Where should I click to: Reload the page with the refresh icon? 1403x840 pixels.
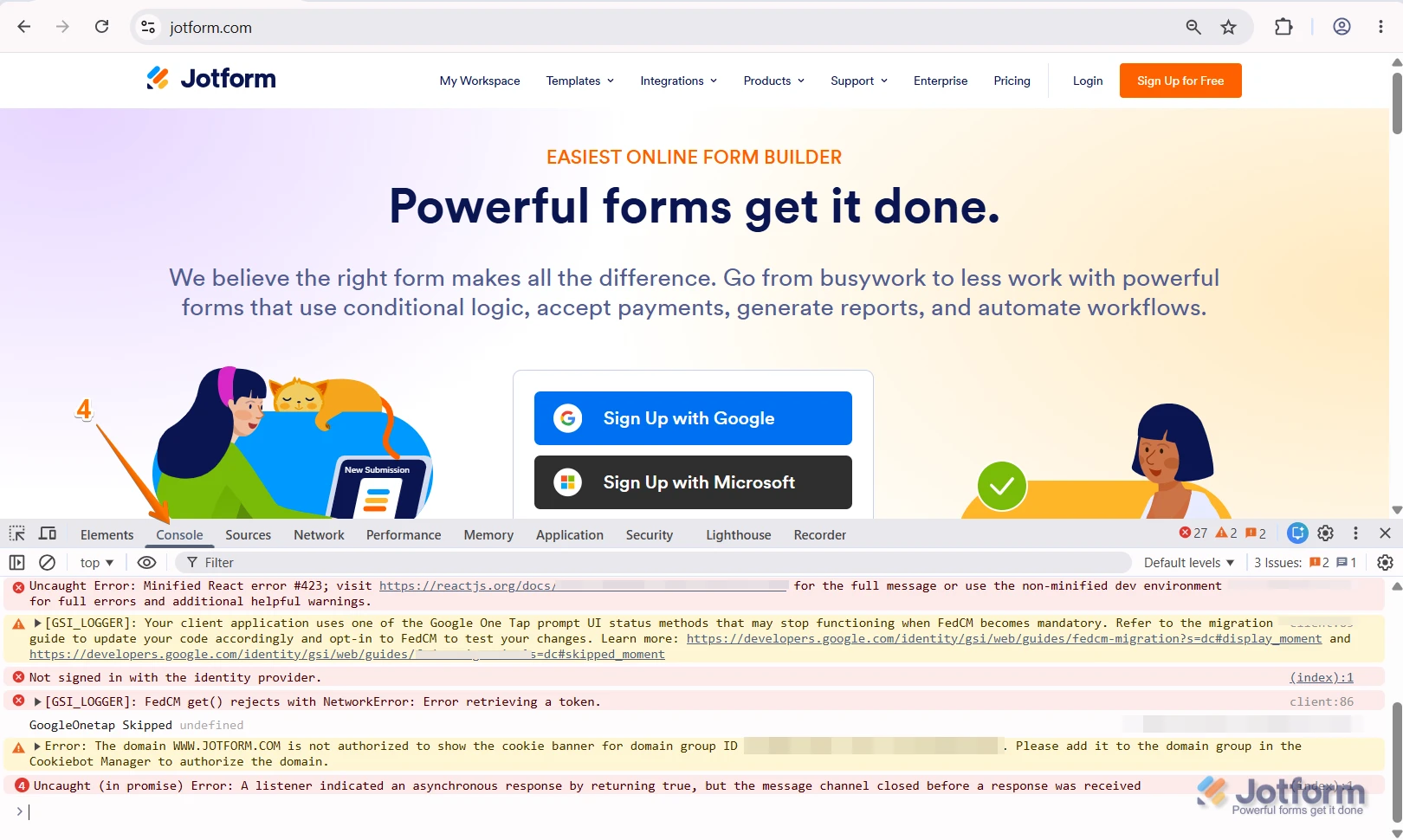coord(101,27)
